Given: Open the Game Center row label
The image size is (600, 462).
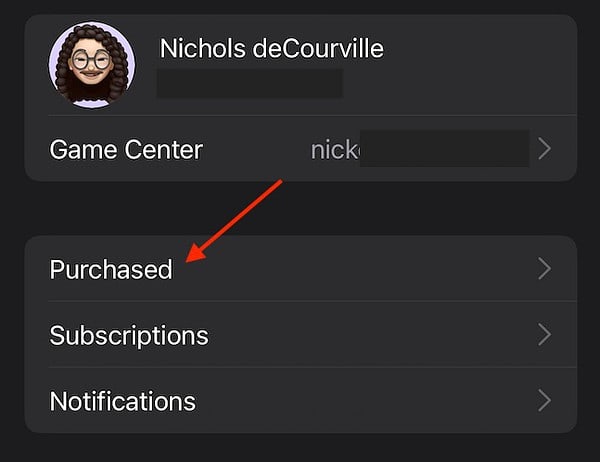Looking at the screenshot, I should 126,149.
